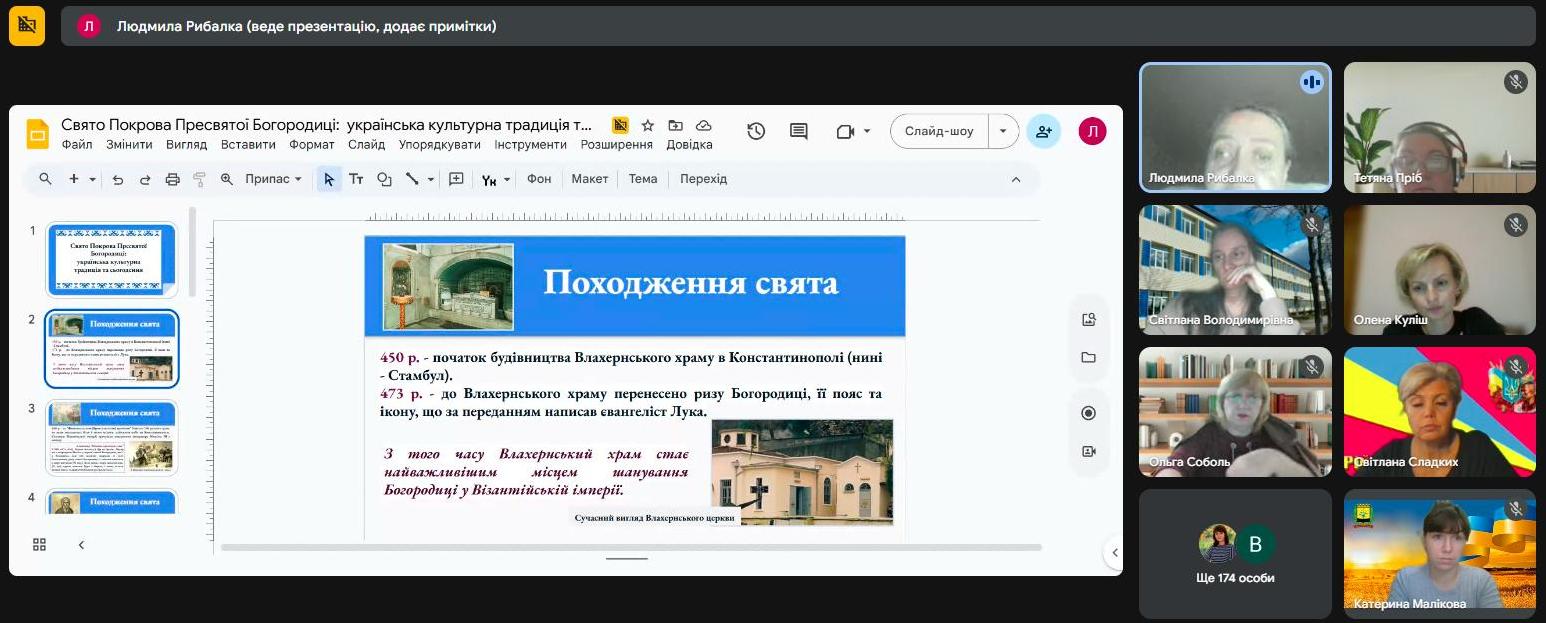The image size is (1546, 623).
Task: Select the text box tool
Action: pyautogui.click(x=356, y=179)
